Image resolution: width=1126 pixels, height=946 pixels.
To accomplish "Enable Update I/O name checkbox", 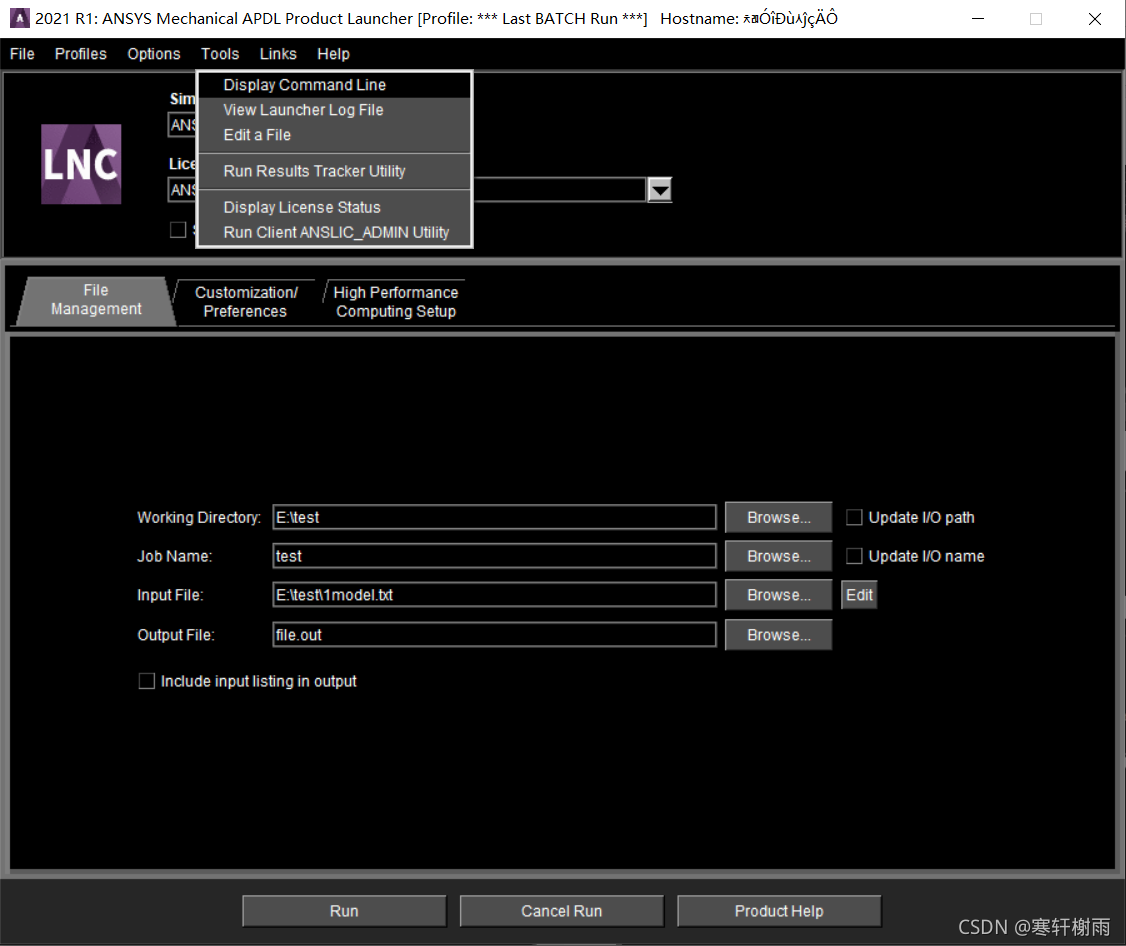I will point(854,556).
